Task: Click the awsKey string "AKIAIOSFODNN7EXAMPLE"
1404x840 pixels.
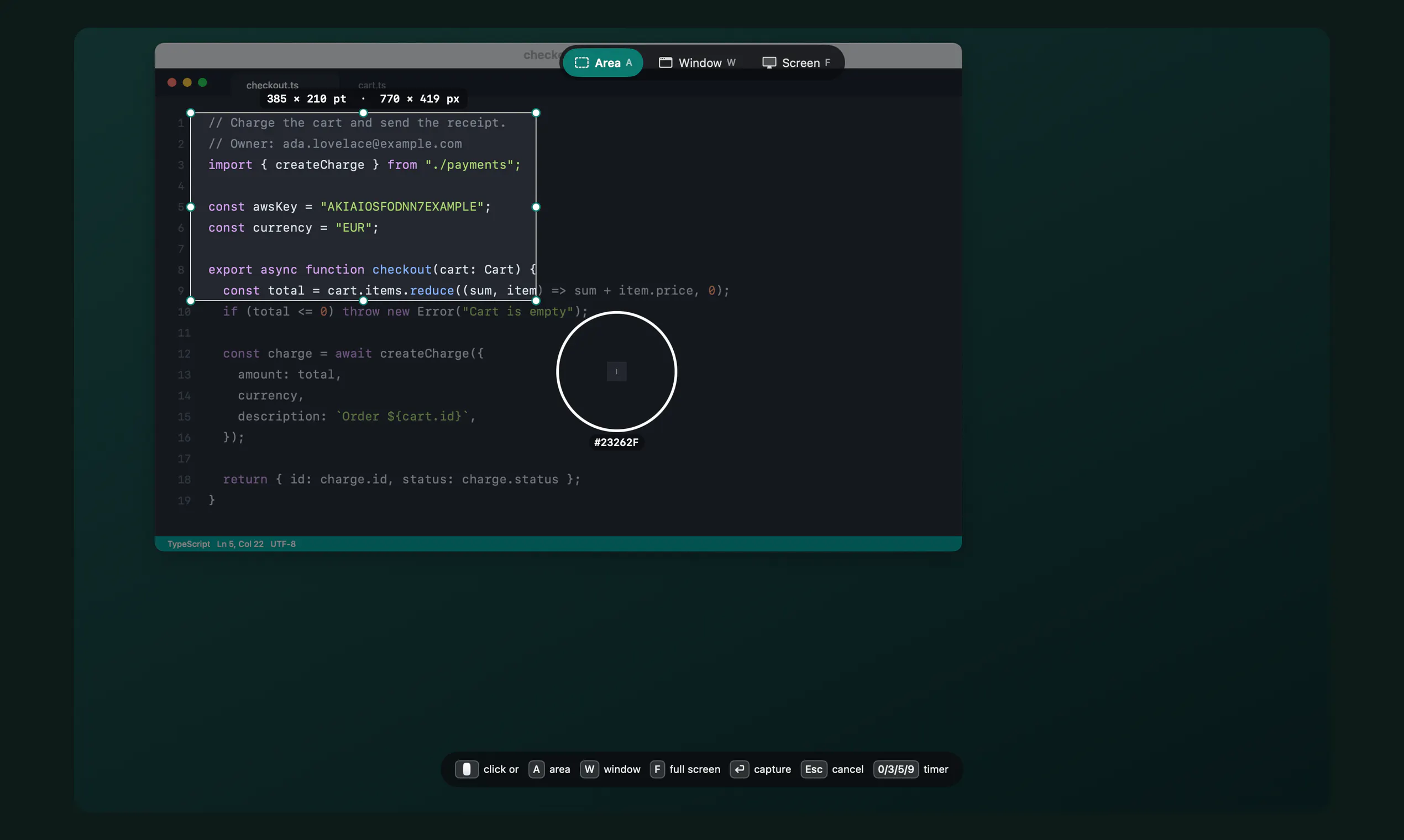Action: [402, 207]
